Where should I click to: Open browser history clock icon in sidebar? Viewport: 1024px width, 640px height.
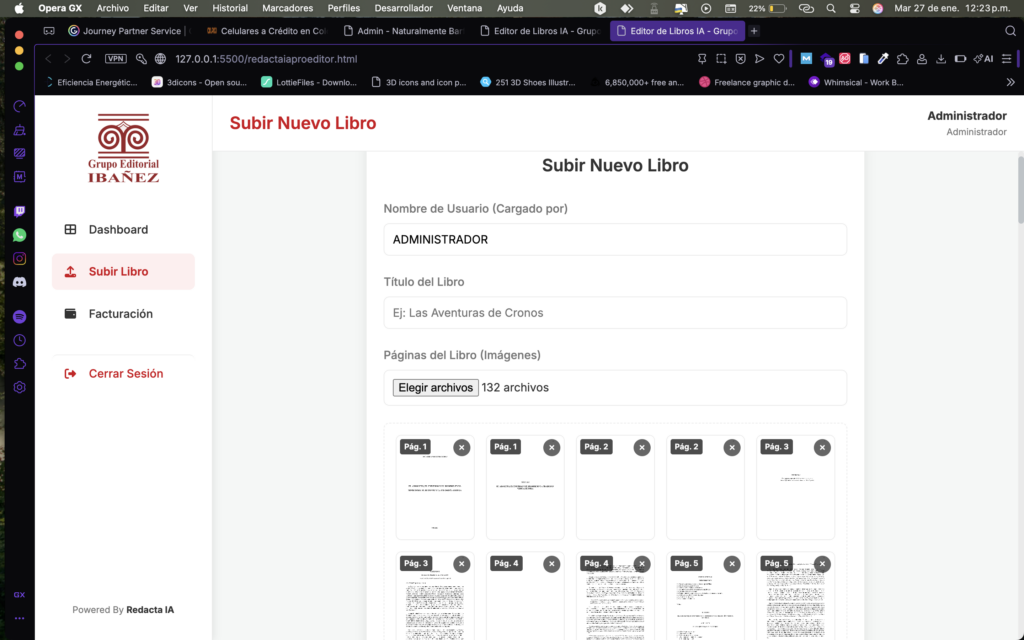point(19,340)
